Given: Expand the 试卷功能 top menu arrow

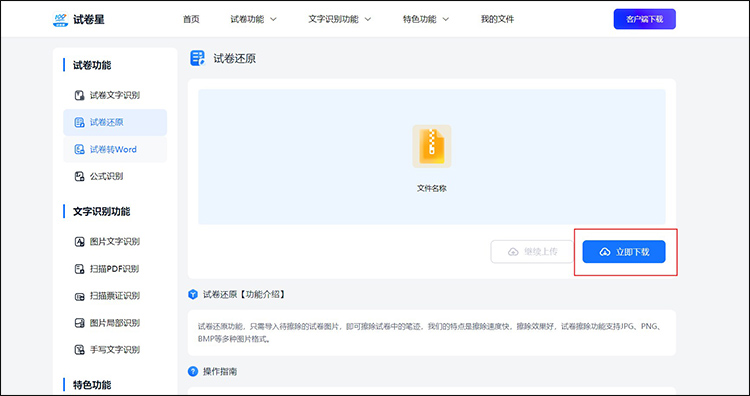Looking at the screenshot, I should coord(274,20).
